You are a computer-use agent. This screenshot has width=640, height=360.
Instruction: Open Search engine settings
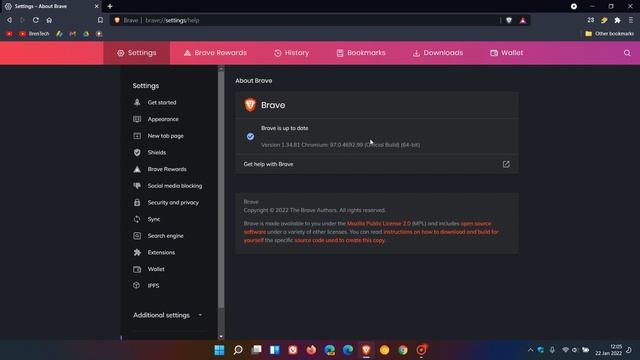point(165,236)
